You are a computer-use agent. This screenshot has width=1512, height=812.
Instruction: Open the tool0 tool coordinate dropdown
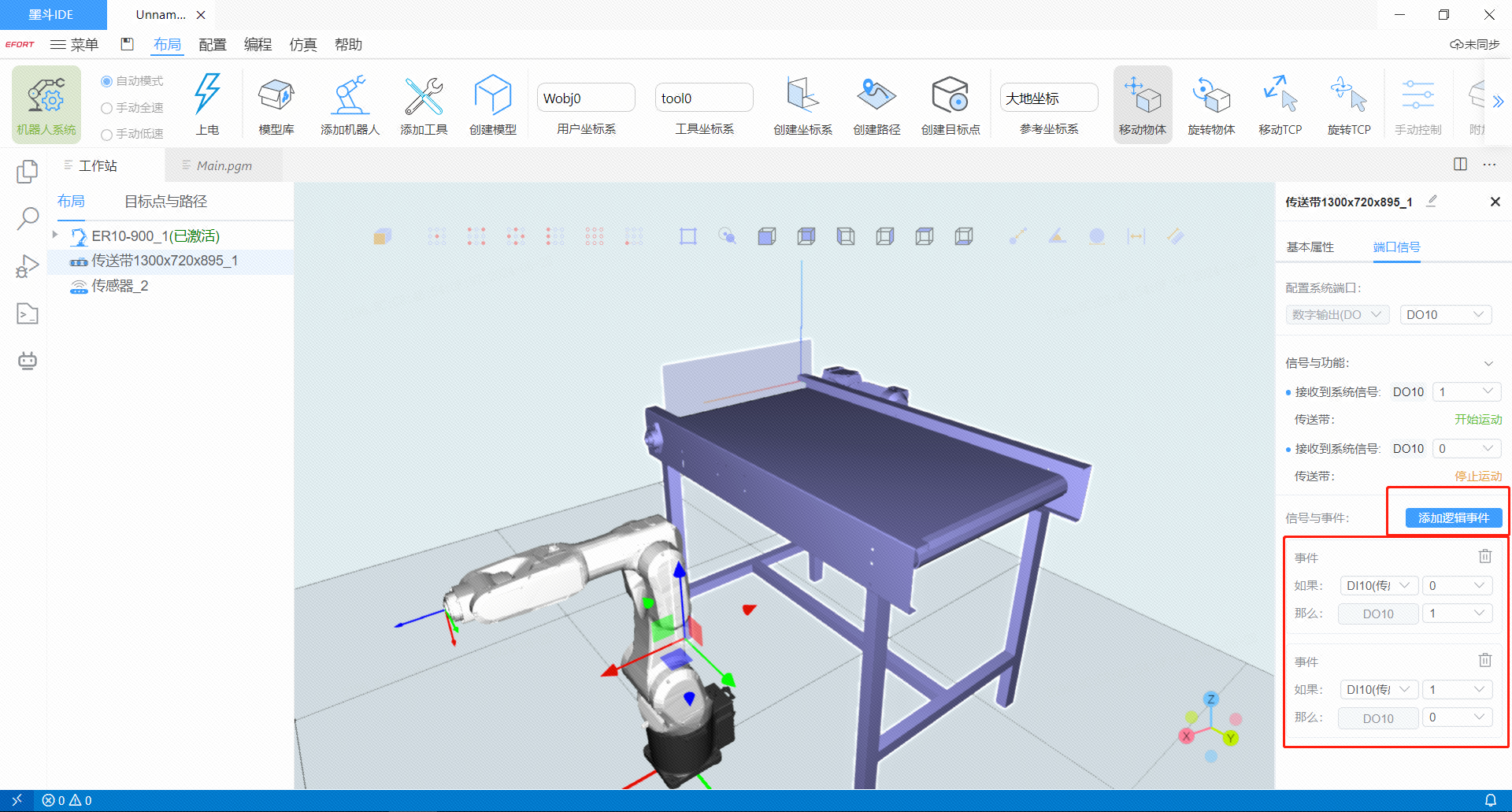[x=704, y=98]
